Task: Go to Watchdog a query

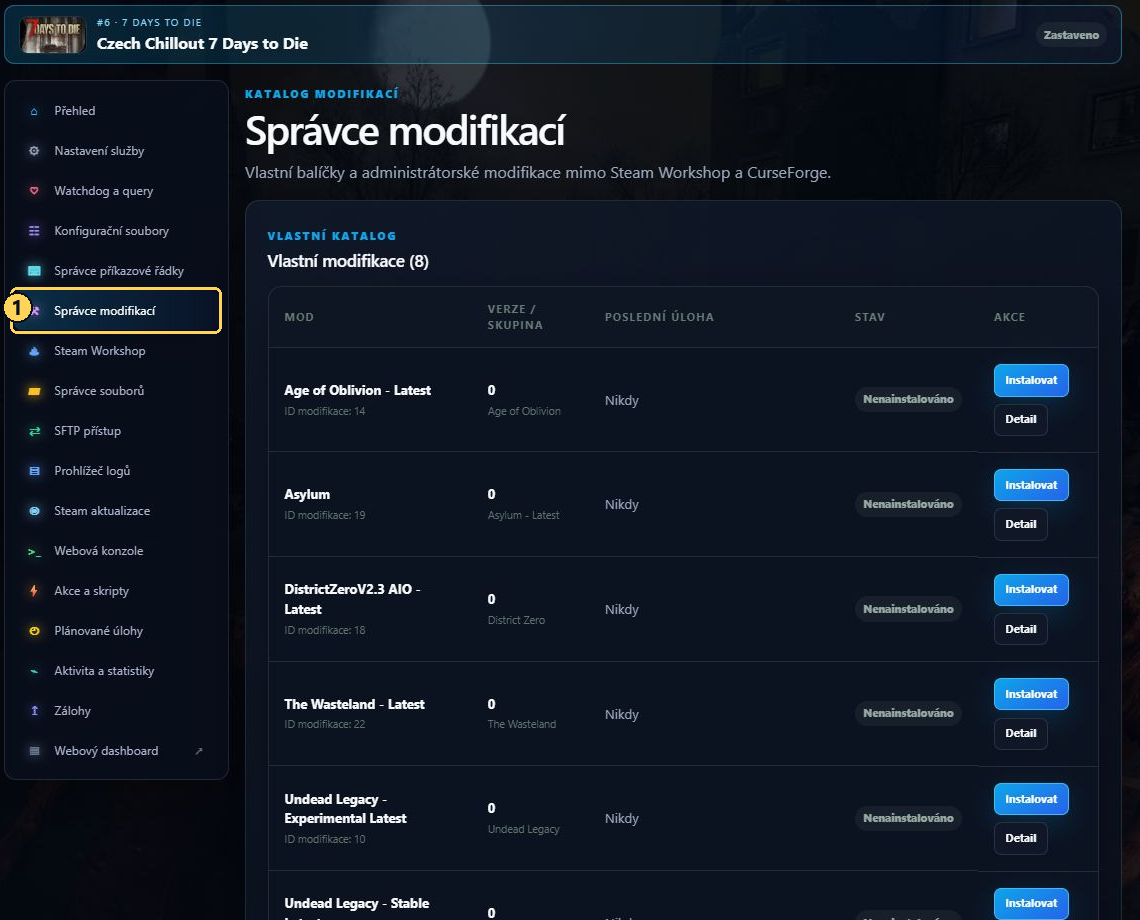Action: pyautogui.click(x=116, y=191)
